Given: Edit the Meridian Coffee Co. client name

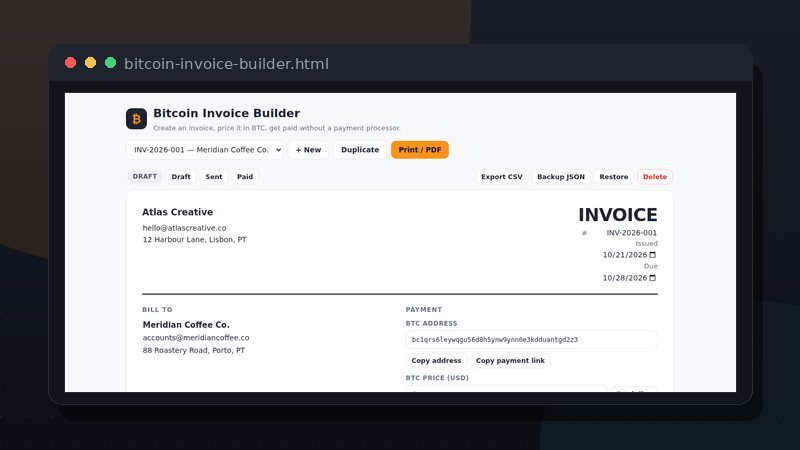Looking at the screenshot, I should point(186,324).
